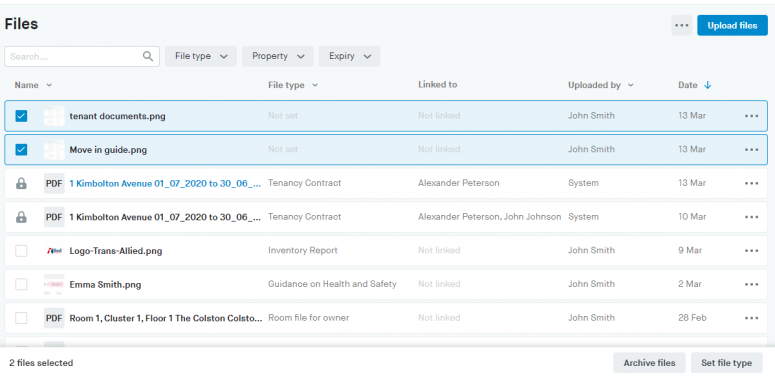Click the search magnifier icon
Viewport: 775px width, 377px height.
coord(148,56)
